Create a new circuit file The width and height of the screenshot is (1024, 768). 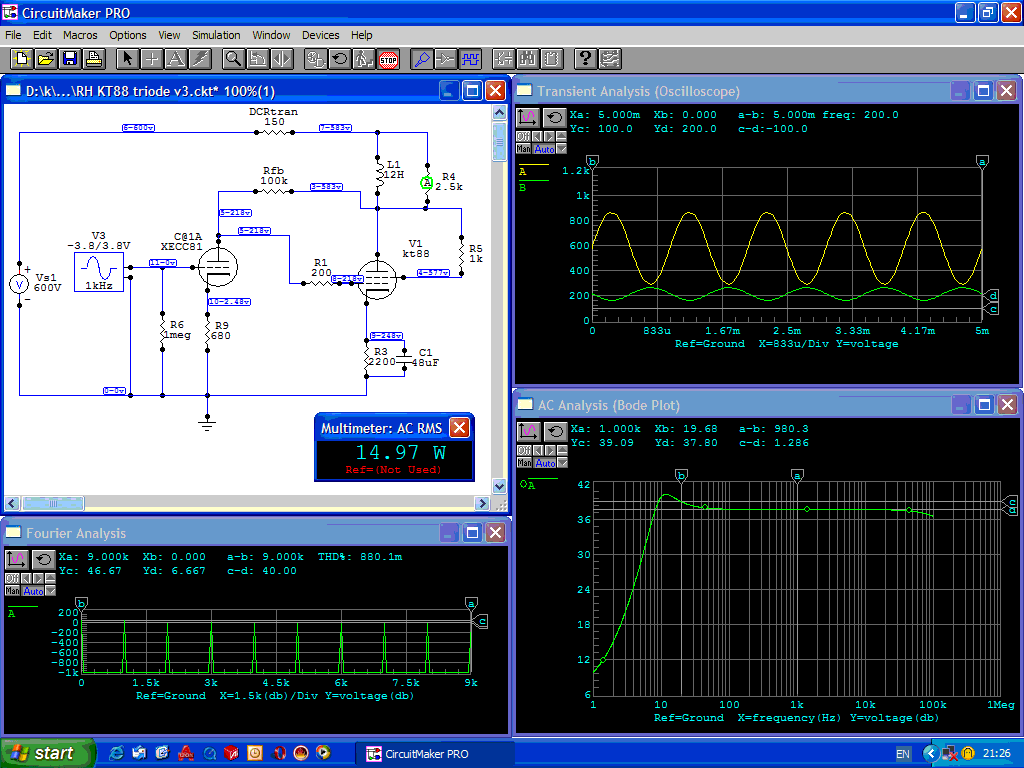tap(22, 59)
